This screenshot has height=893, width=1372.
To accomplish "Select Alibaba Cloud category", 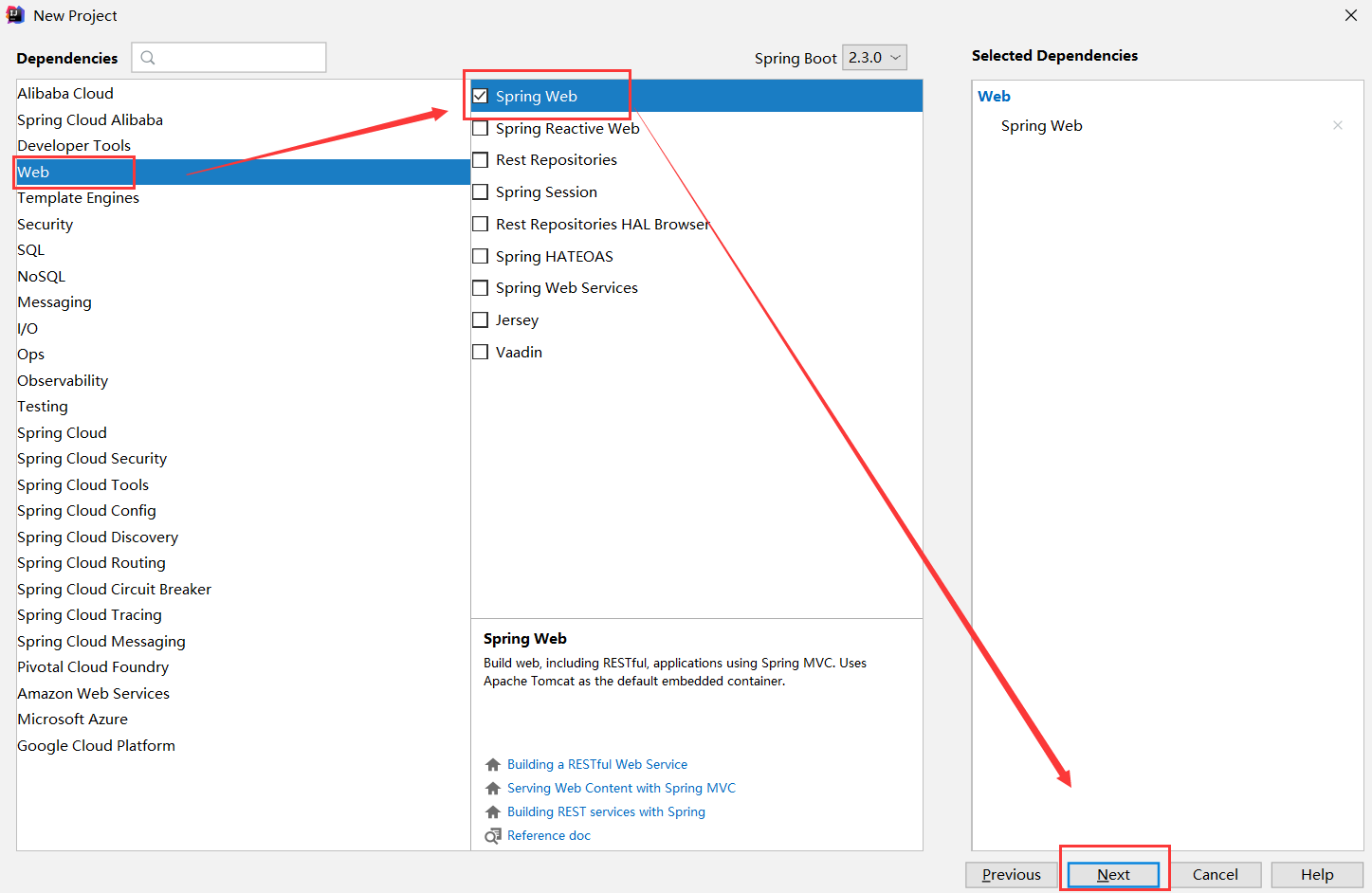I will [244, 93].
